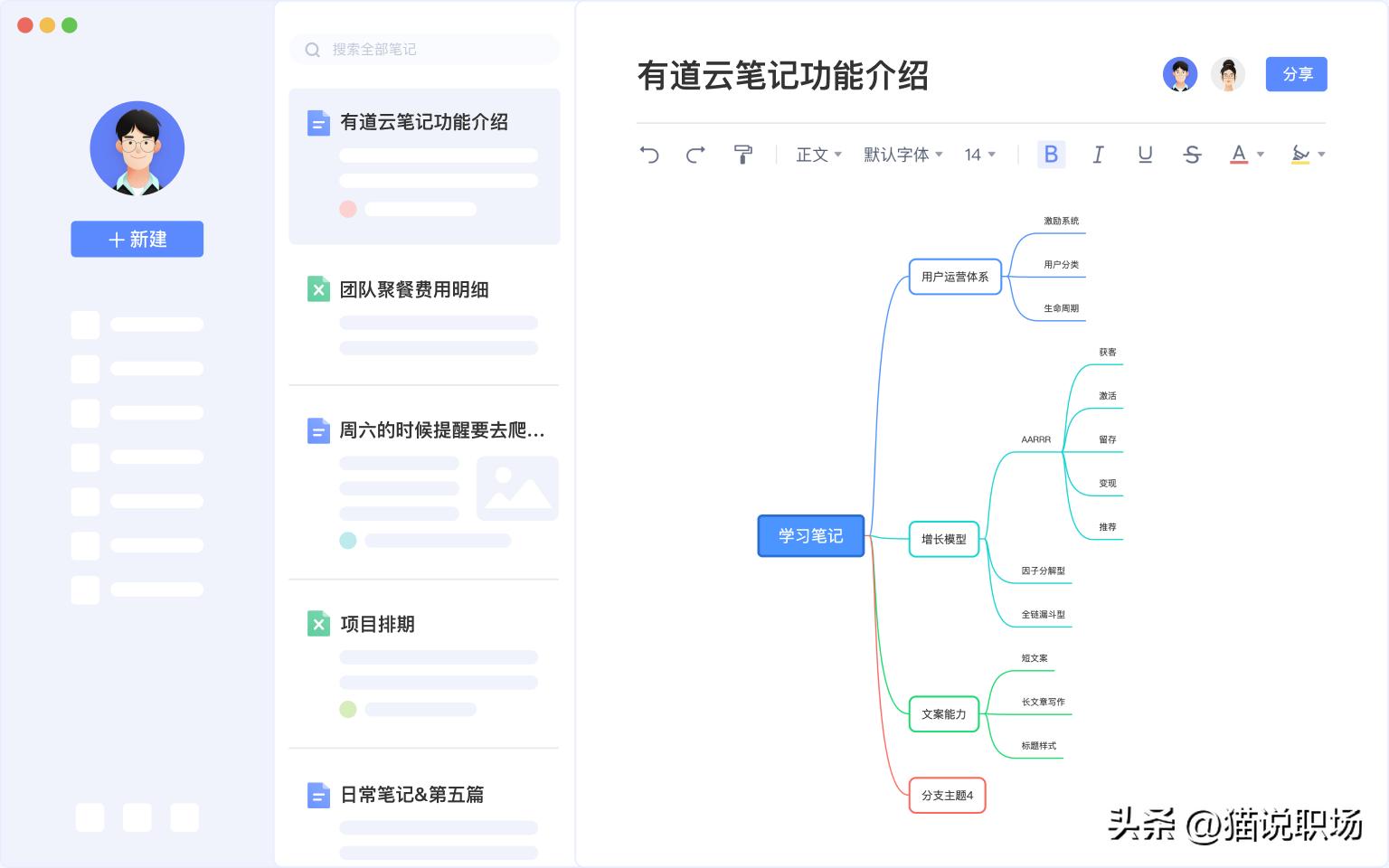The image size is (1389, 868).
Task: Toggle underline on the selected text
Action: [x=1145, y=155]
